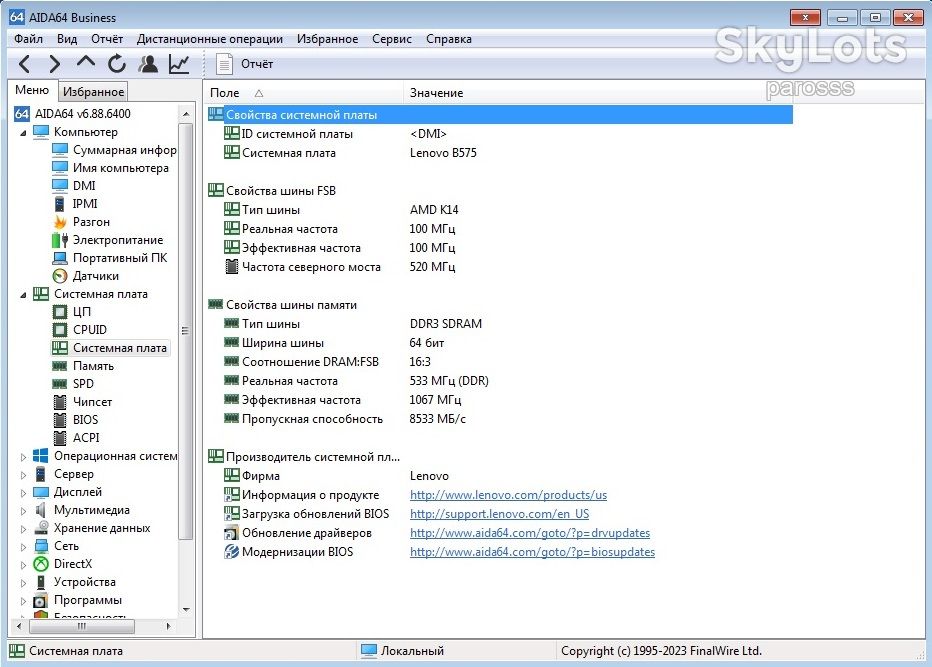Screen dimensions: 932x667
Task: Select the Чипсет chip icon in the tree
Action: (x=60, y=402)
